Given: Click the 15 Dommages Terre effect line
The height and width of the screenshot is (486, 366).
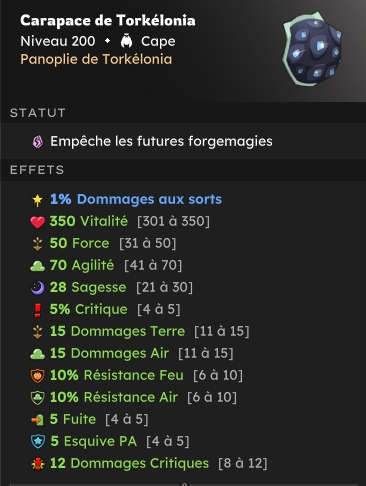Looking at the screenshot, I should coord(140,332).
